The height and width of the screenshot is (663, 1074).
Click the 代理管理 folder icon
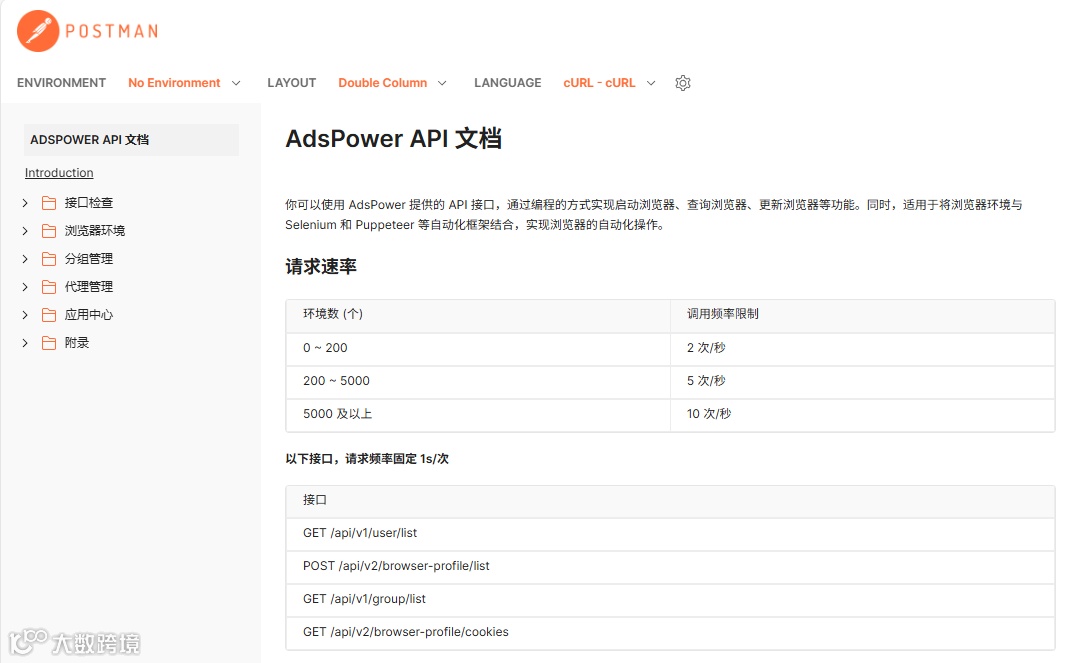pyautogui.click(x=49, y=287)
